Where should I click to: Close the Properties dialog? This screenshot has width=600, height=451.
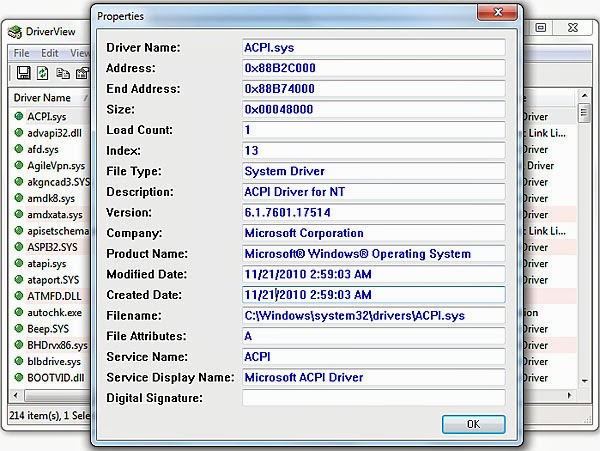click(x=497, y=12)
